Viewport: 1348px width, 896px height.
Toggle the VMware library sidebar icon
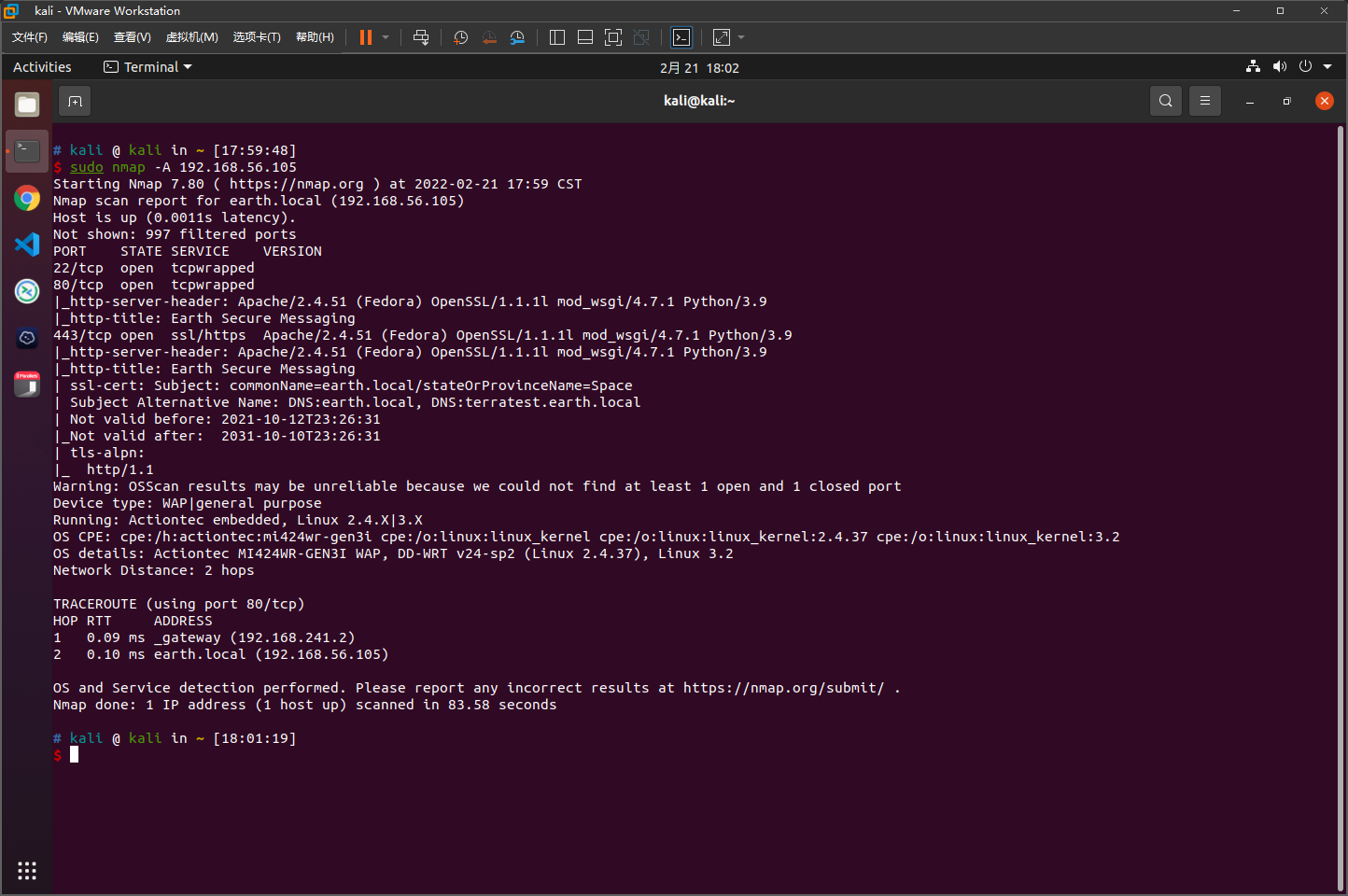click(557, 37)
